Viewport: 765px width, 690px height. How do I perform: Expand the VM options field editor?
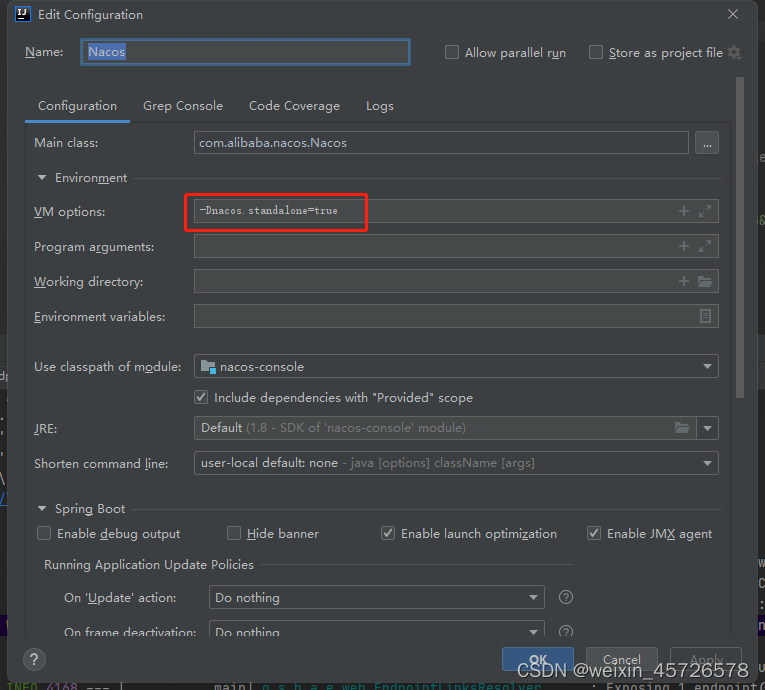[x=705, y=211]
